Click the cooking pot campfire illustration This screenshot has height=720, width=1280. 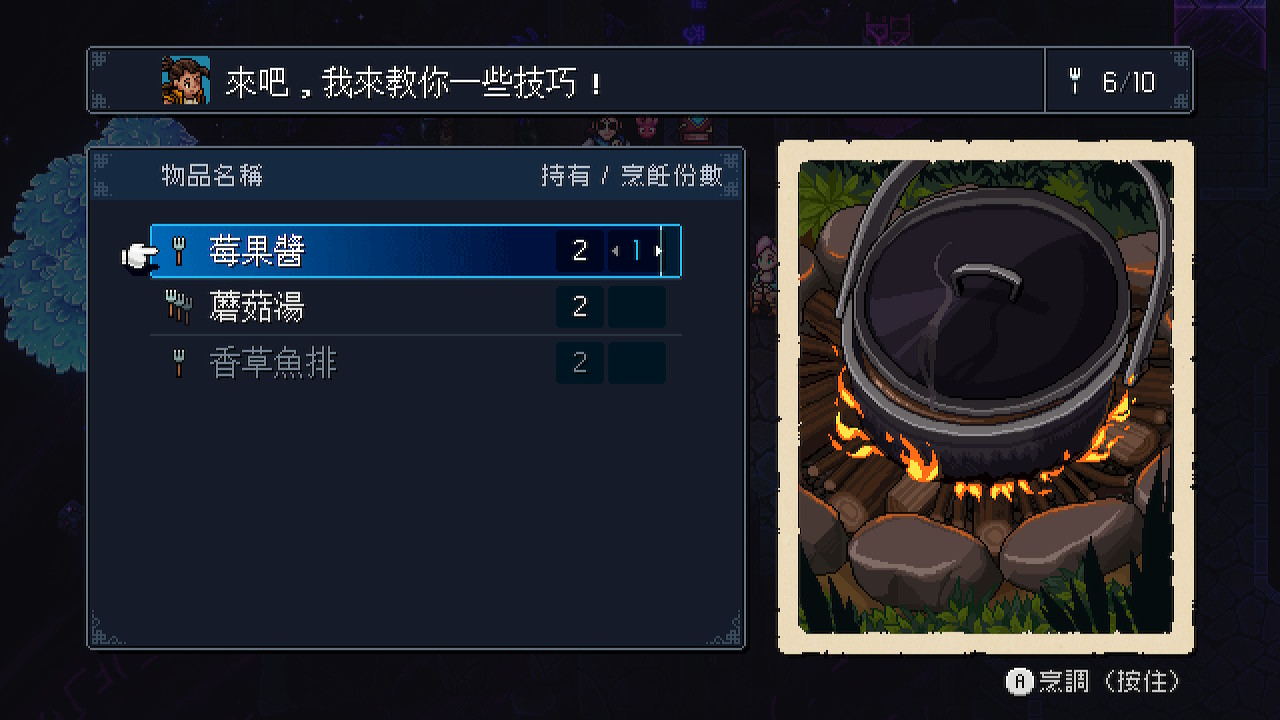point(985,397)
